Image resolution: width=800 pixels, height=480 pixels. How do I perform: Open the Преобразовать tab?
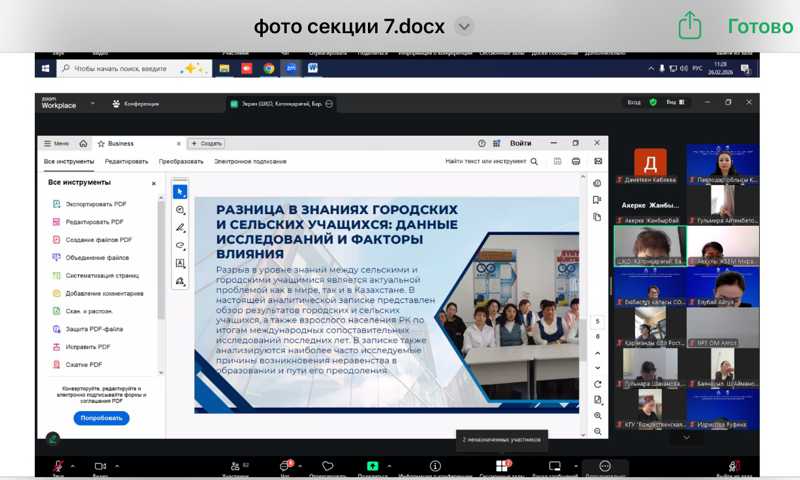tap(181, 161)
